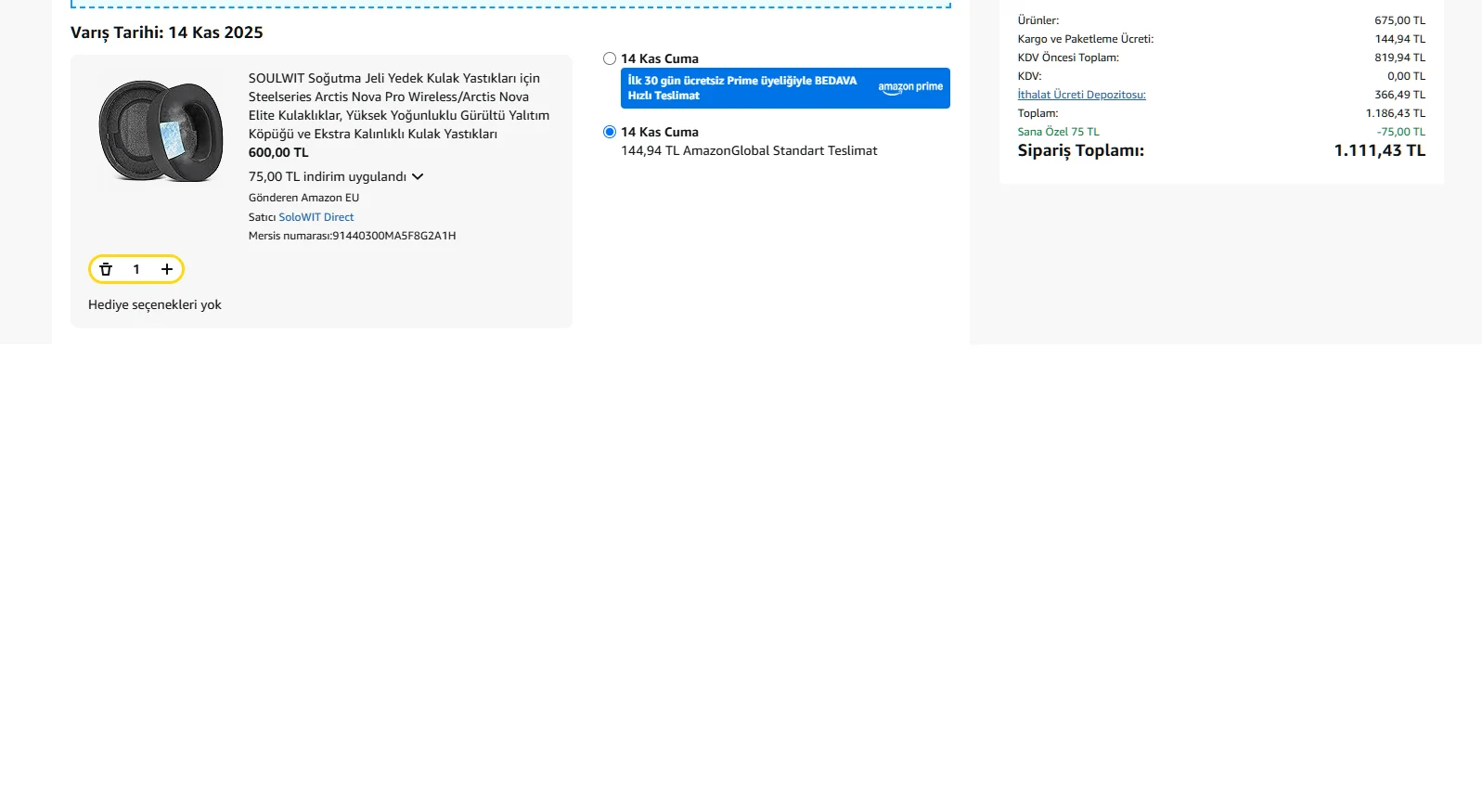Click the trash icon to remove item

pyautogui.click(x=106, y=269)
